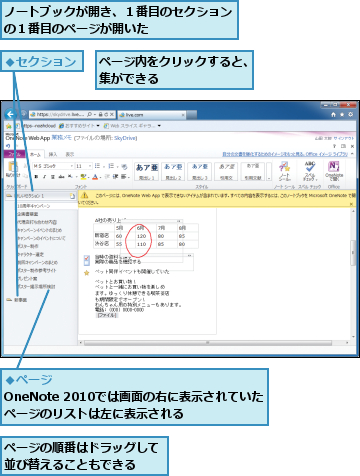
Task: Add a new page to the section
Action: coord(72,196)
